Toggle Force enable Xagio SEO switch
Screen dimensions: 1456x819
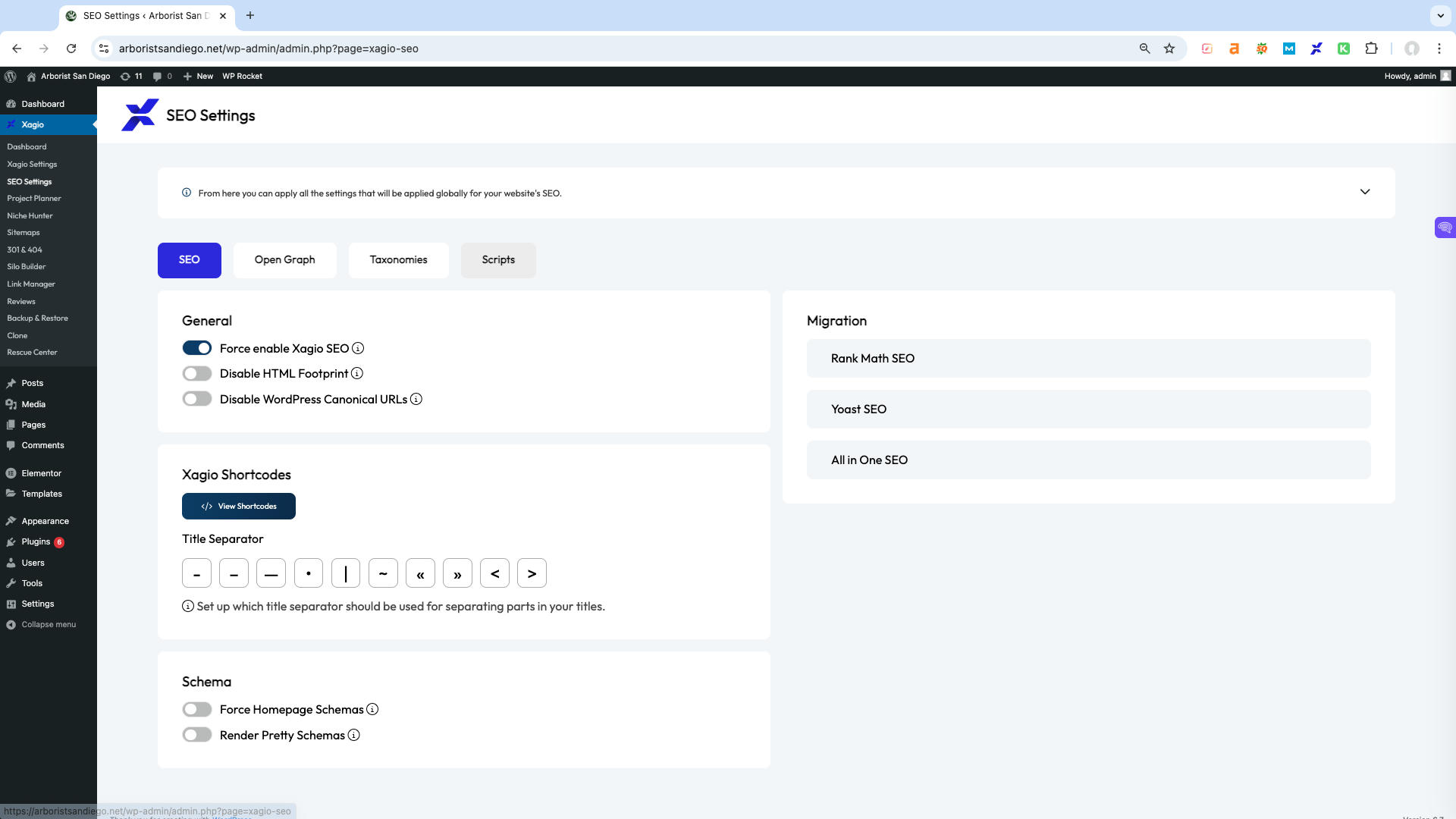click(x=197, y=348)
